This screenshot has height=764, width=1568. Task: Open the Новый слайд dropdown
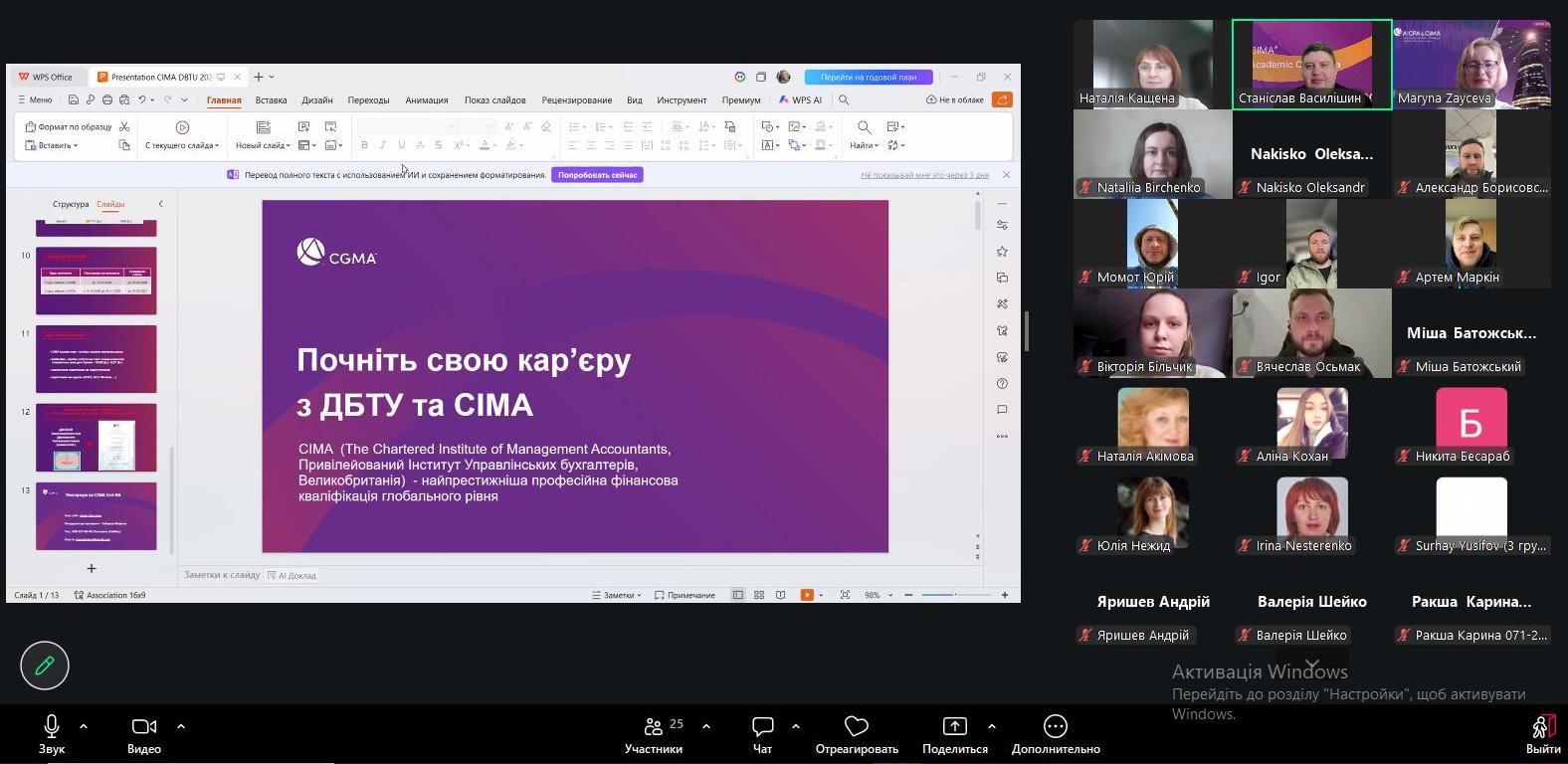pos(263,145)
